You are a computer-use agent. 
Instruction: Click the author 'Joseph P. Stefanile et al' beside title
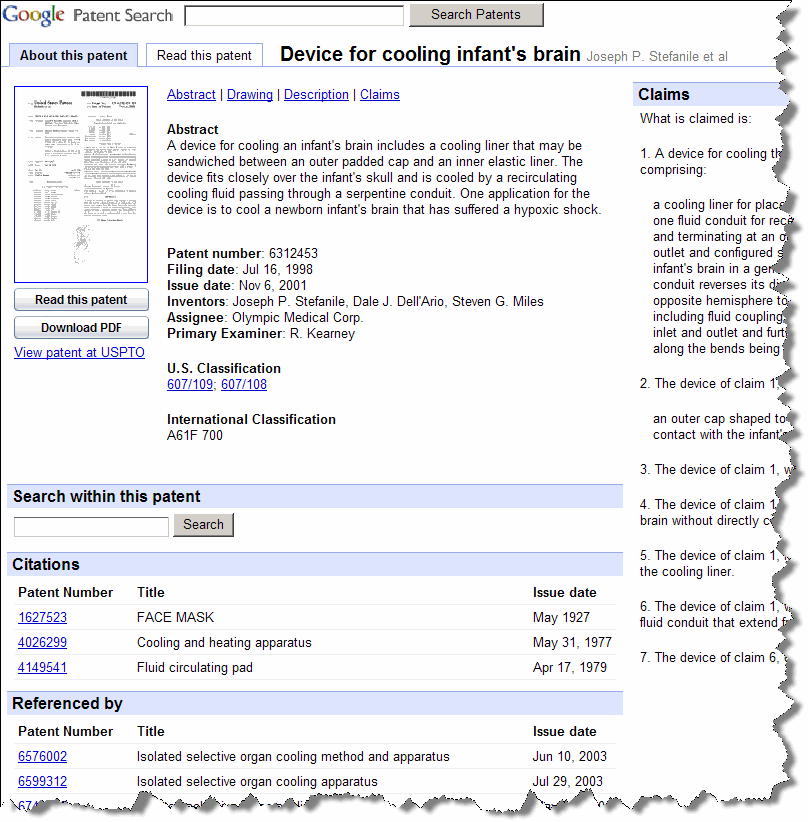656,57
